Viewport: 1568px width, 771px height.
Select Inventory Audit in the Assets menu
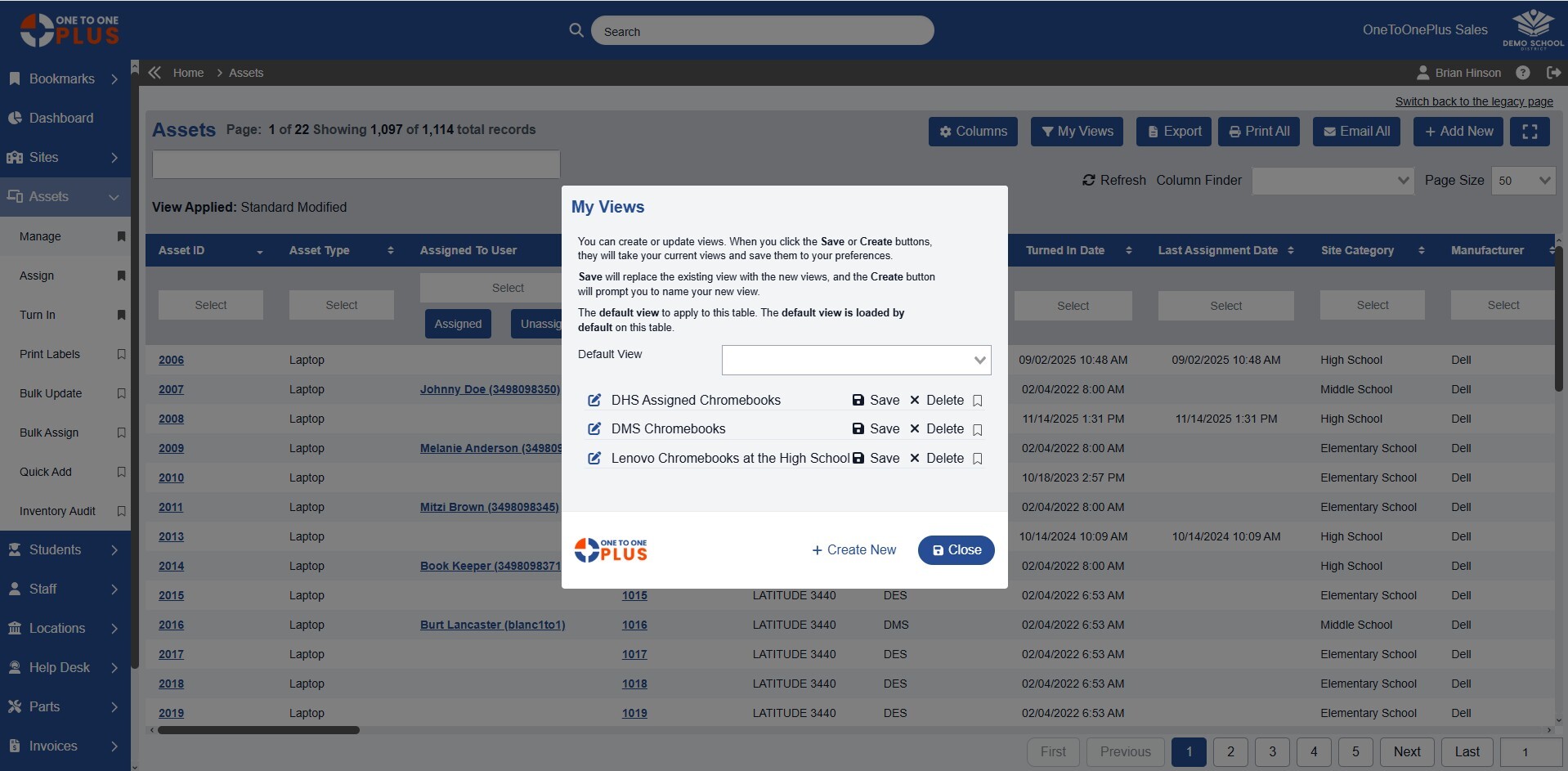pyautogui.click(x=57, y=511)
